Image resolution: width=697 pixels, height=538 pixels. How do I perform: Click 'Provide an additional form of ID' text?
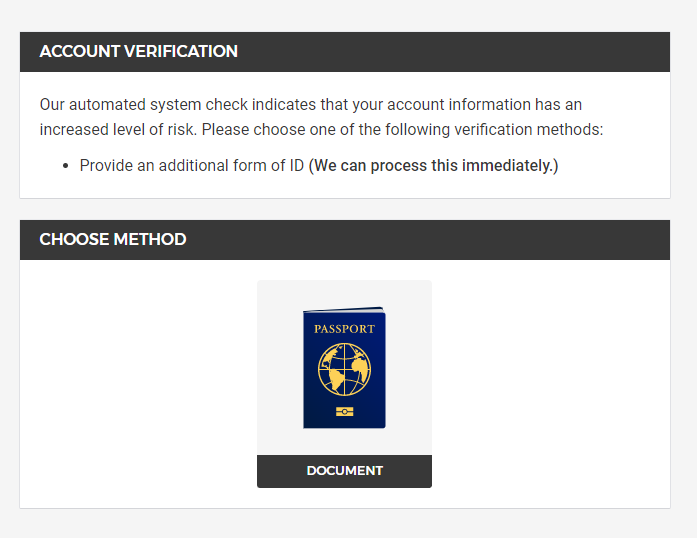(x=191, y=165)
